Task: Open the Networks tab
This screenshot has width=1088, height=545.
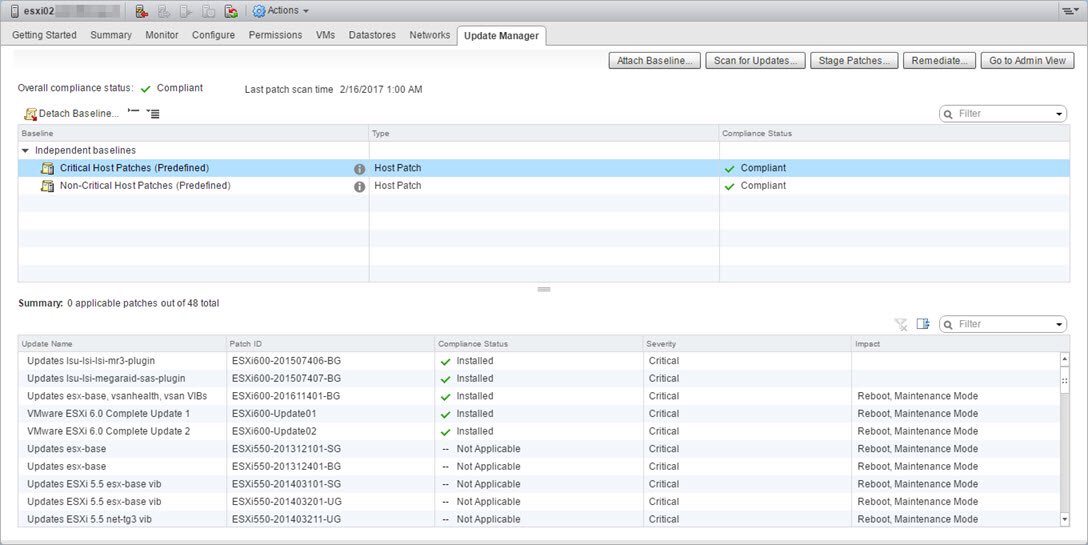Action: pos(430,35)
